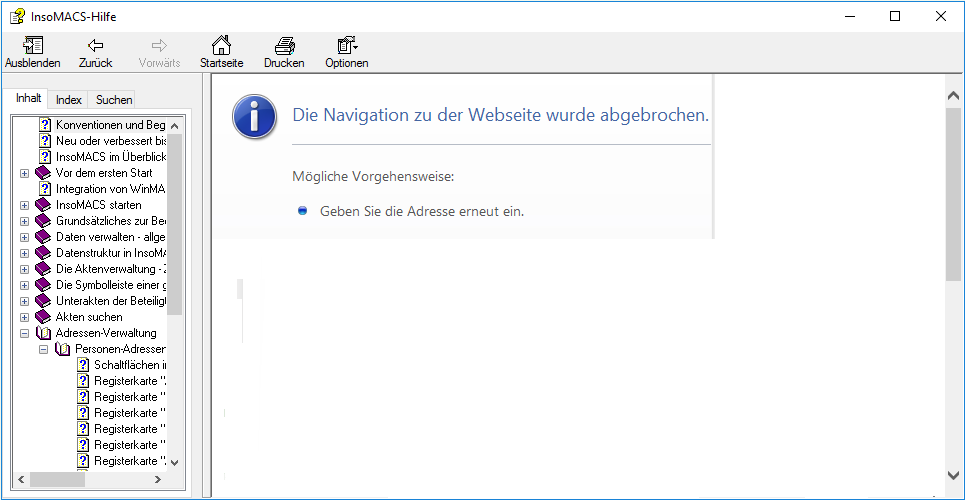Select the InsoMACS starten tree entry

(98, 205)
